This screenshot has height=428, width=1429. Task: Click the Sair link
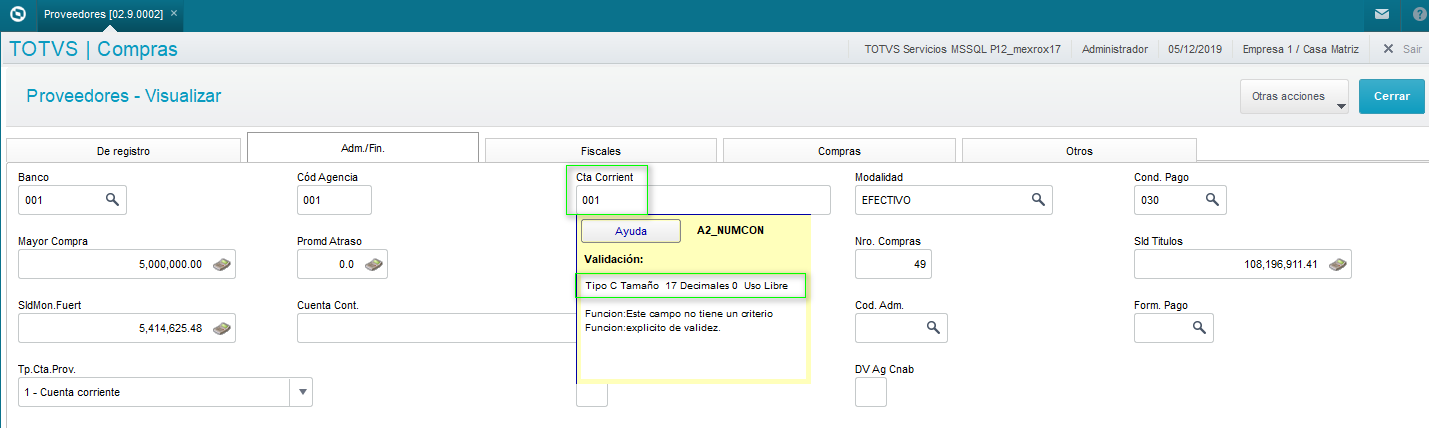click(x=1411, y=48)
